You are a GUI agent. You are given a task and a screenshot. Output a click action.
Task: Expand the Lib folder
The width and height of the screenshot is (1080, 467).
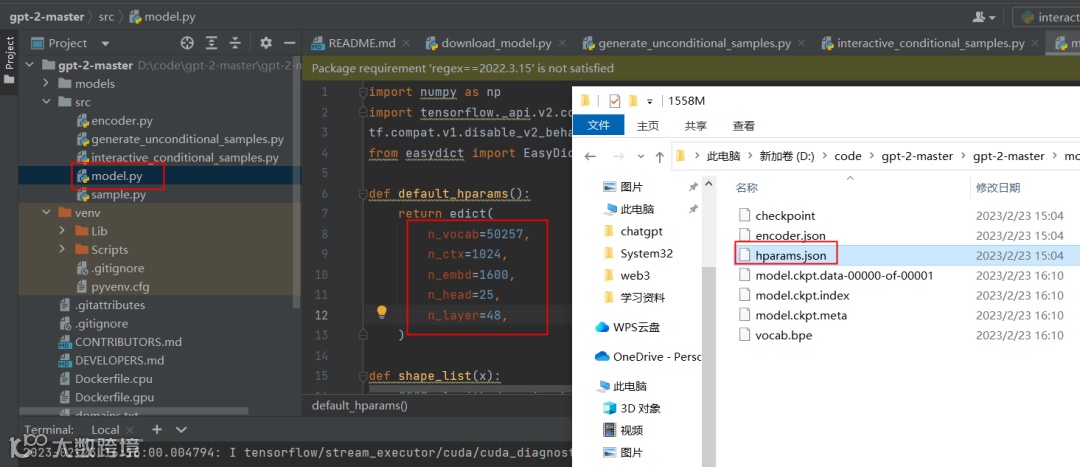62,231
